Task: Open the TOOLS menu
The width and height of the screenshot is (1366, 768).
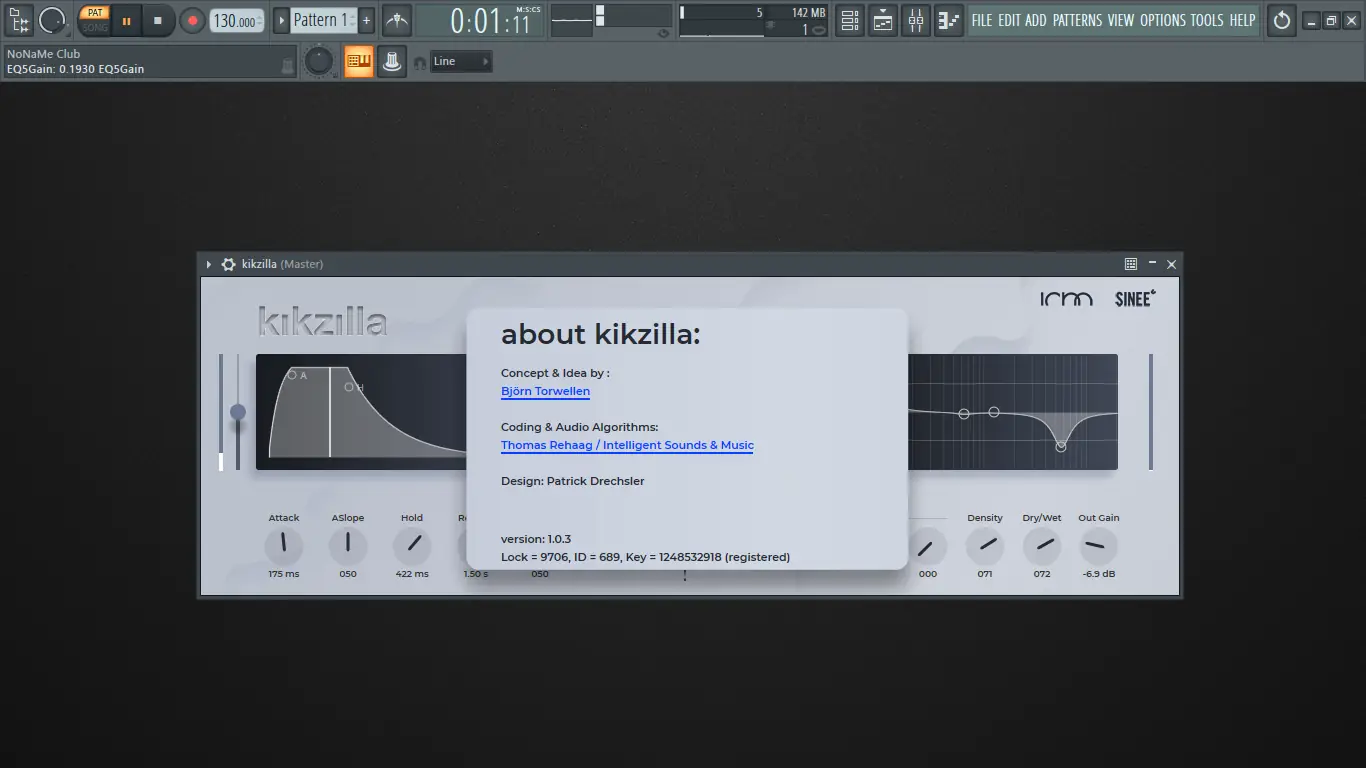Action: (x=1207, y=20)
